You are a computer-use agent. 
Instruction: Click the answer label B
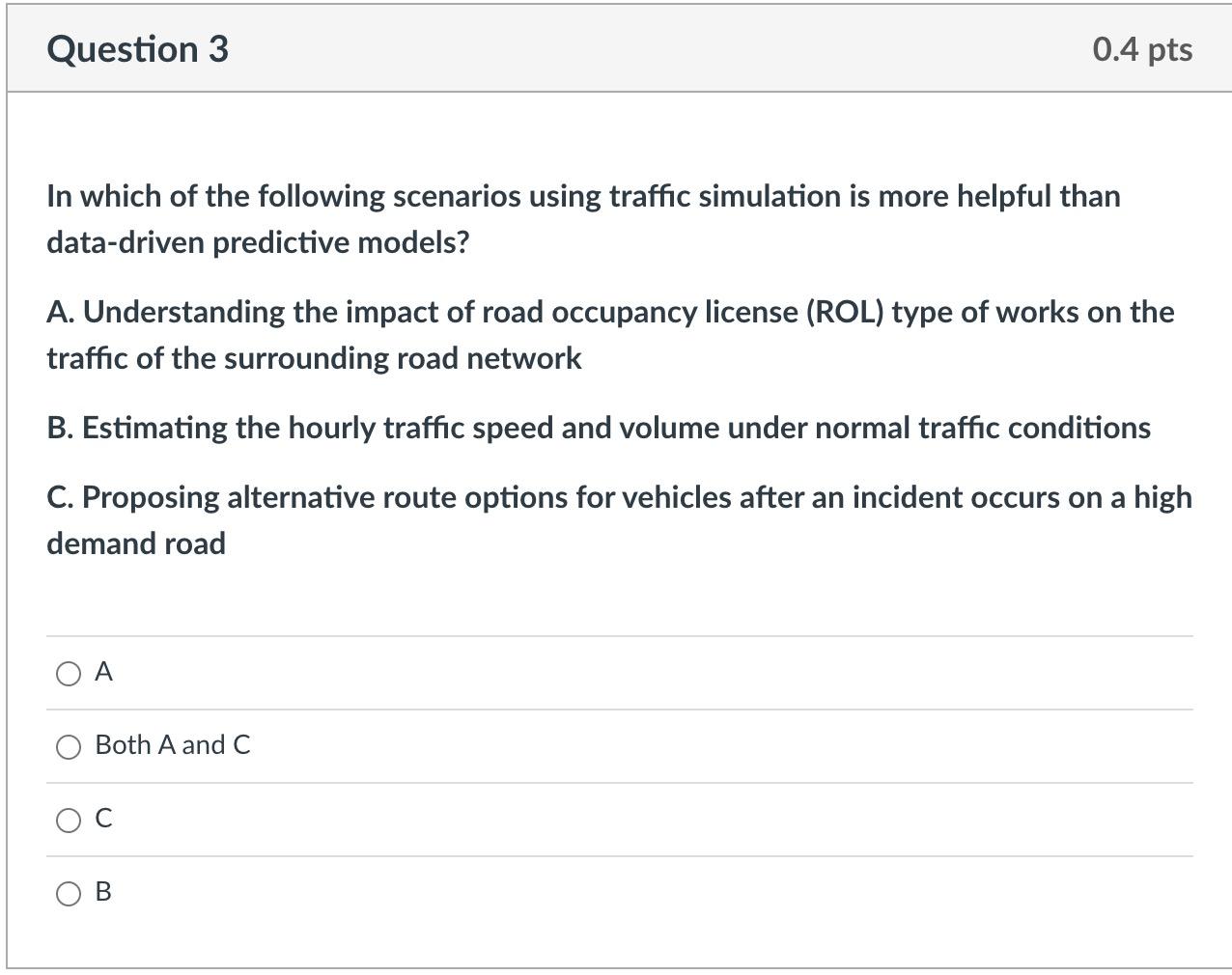tap(102, 893)
